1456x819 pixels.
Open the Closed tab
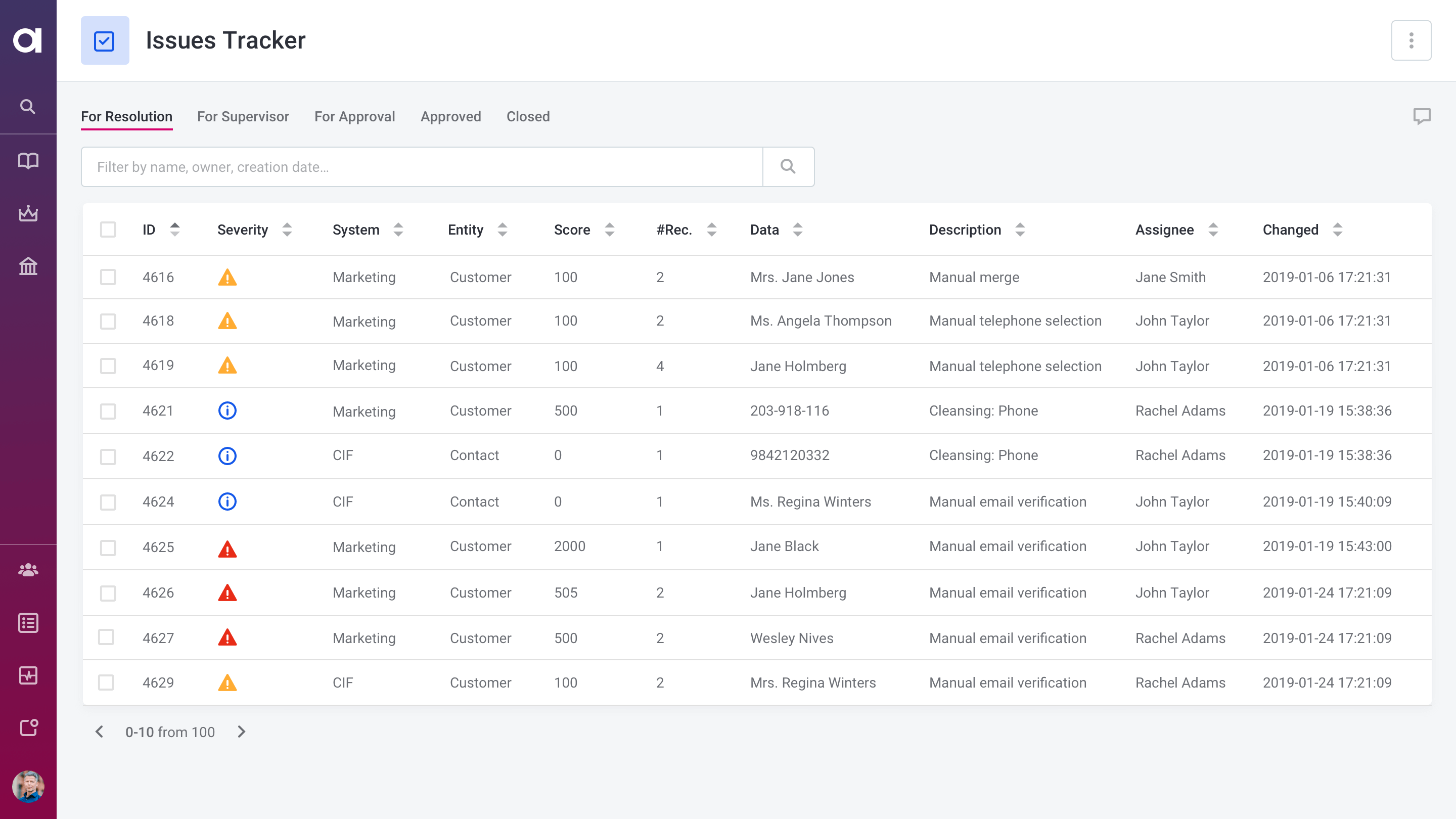pyautogui.click(x=528, y=116)
